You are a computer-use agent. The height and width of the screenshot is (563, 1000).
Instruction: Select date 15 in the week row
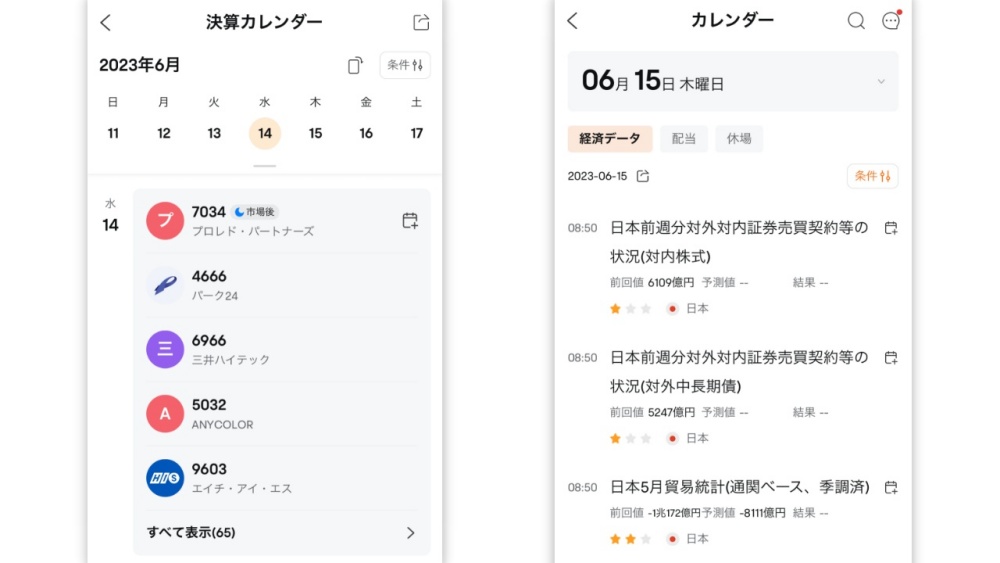316,133
